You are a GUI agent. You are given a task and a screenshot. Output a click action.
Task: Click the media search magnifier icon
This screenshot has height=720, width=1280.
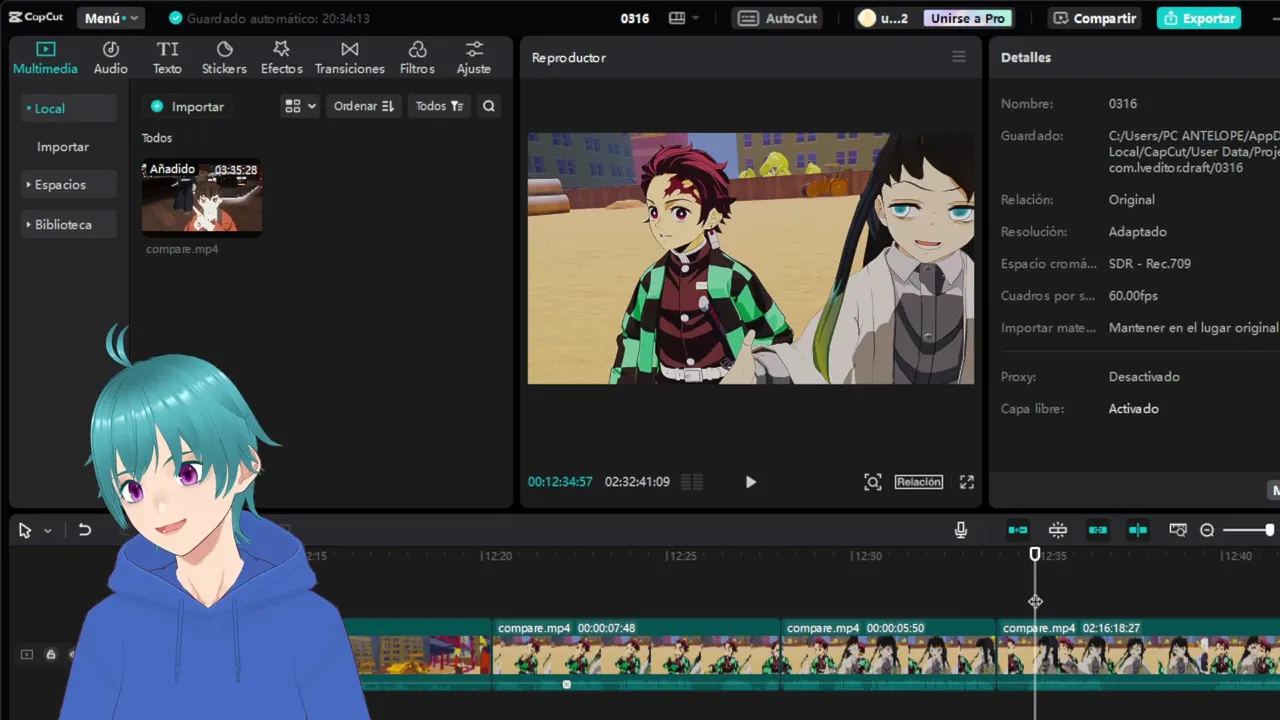pos(489,106)
